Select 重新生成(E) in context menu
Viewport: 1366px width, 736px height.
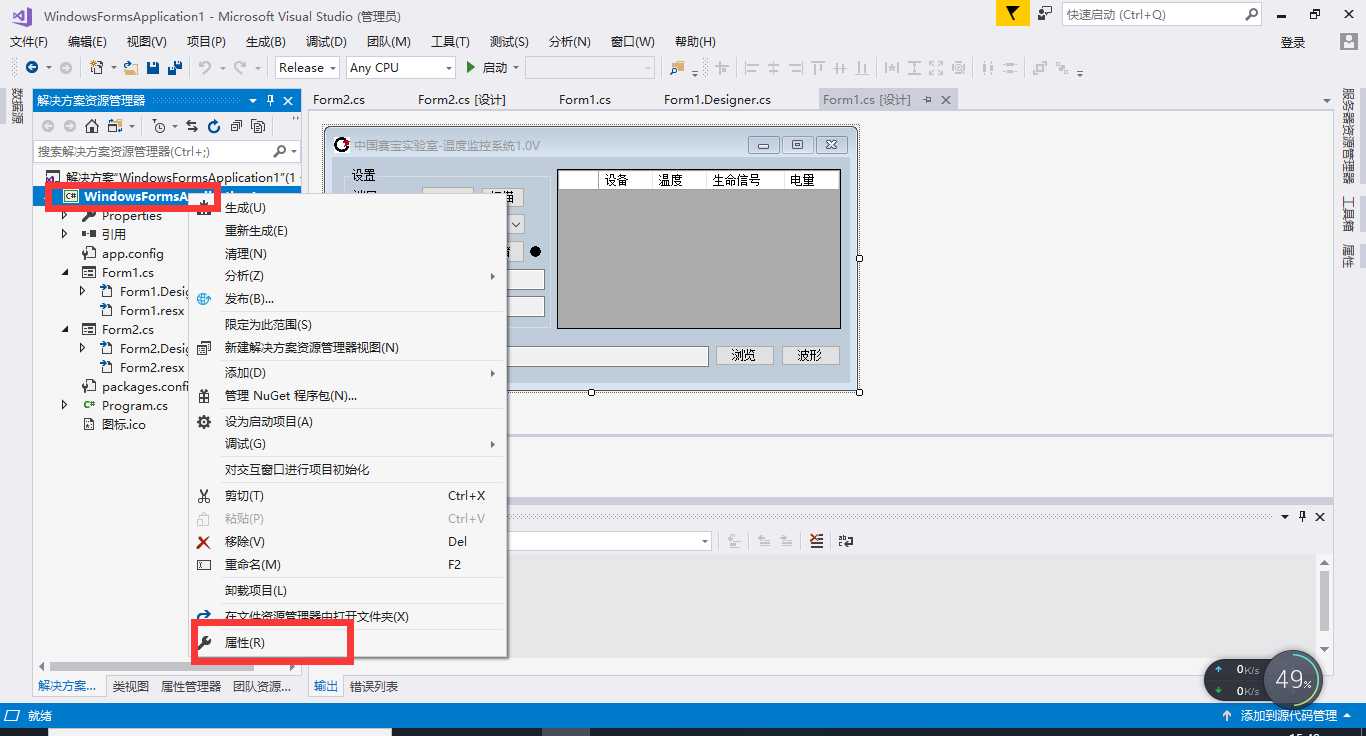tap(348, 231)
